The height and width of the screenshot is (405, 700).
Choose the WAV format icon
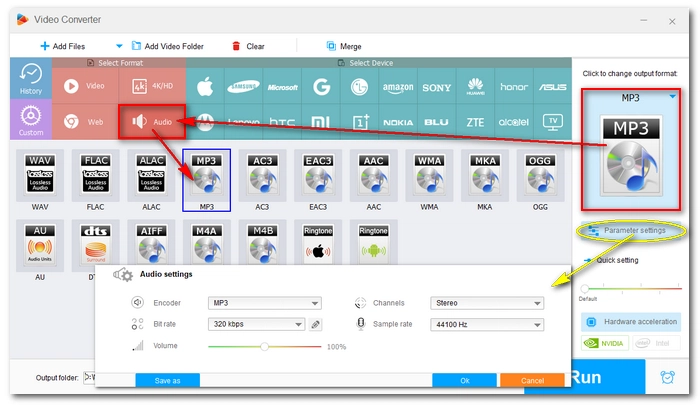click(x=39, y=176)
